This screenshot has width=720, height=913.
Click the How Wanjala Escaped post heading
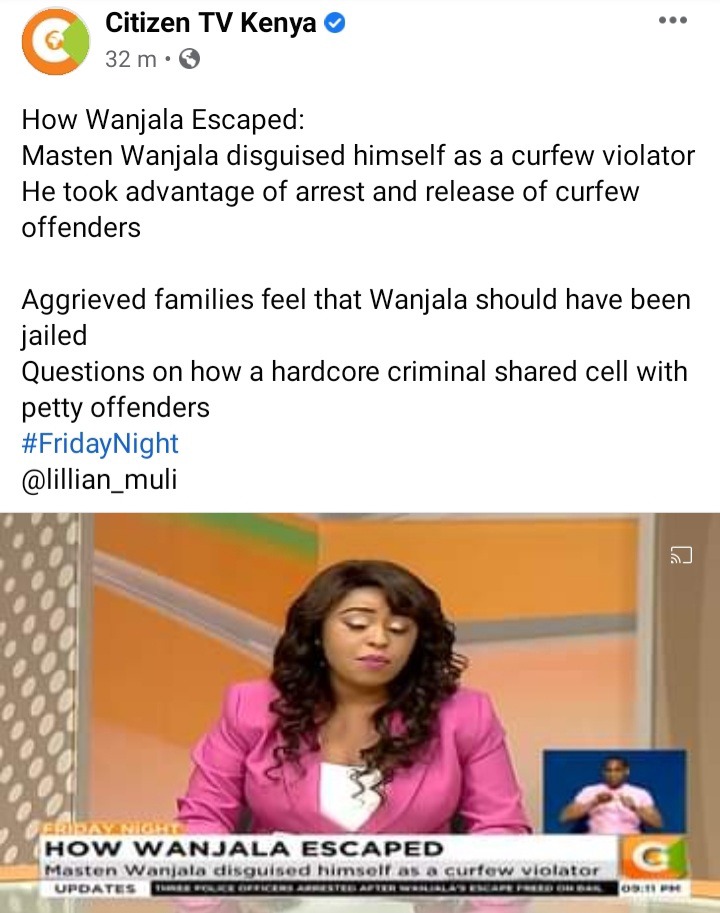point(163,119)
